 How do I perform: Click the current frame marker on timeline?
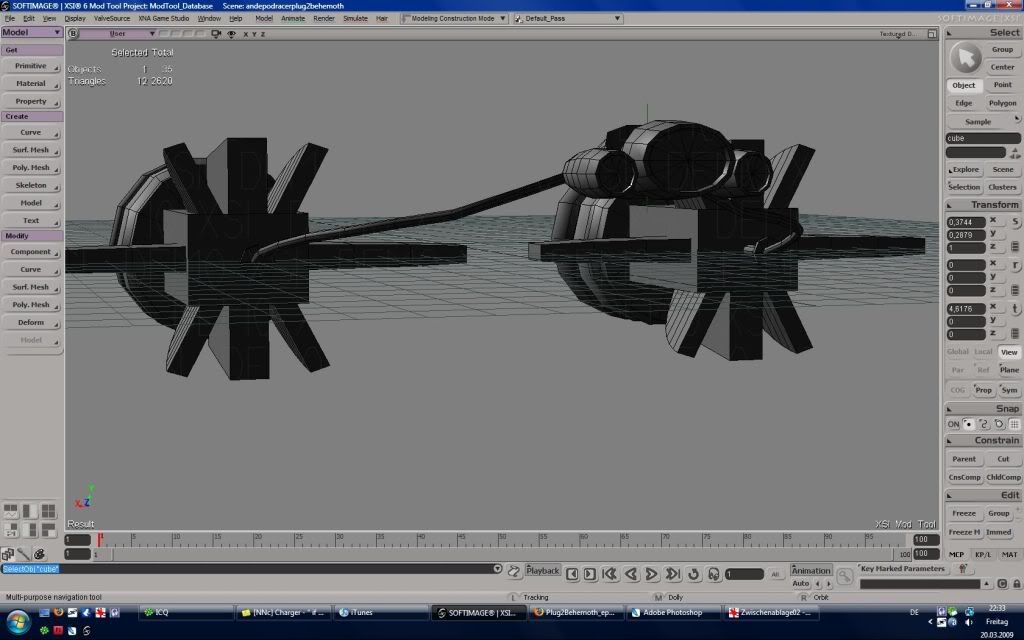[100, 539]
